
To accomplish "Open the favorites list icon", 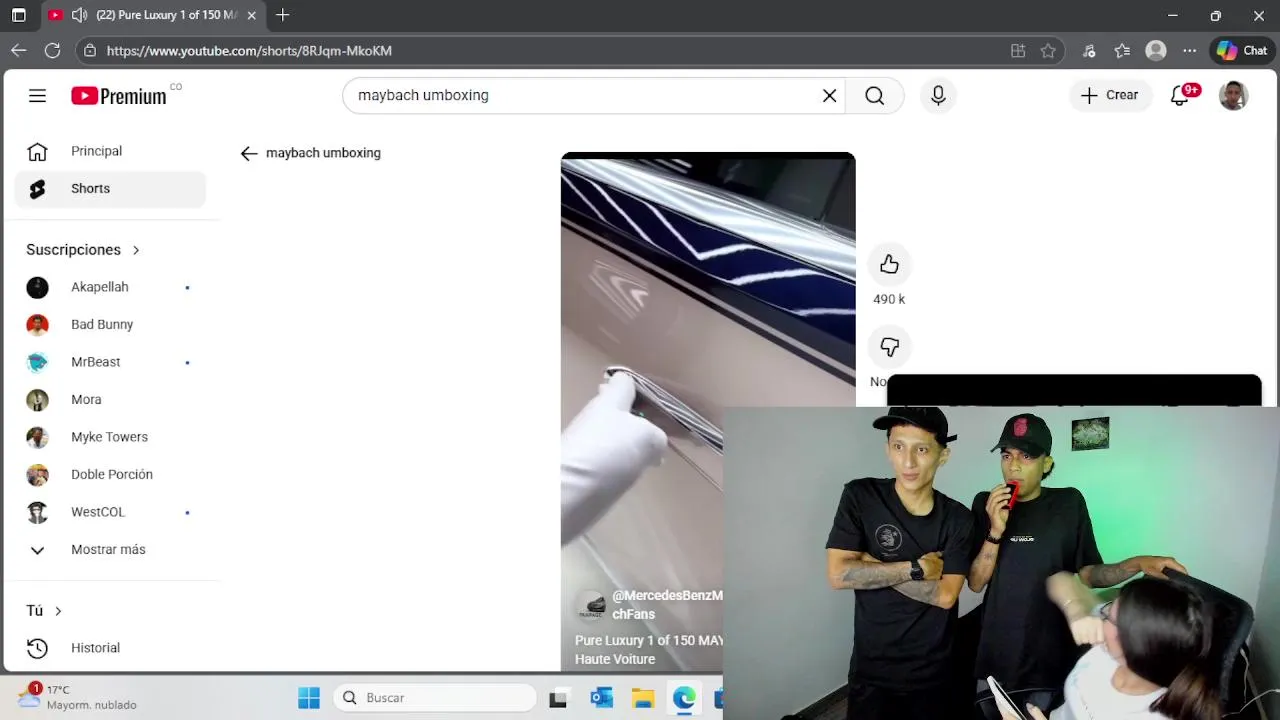I will click(x=1123, y=50).
